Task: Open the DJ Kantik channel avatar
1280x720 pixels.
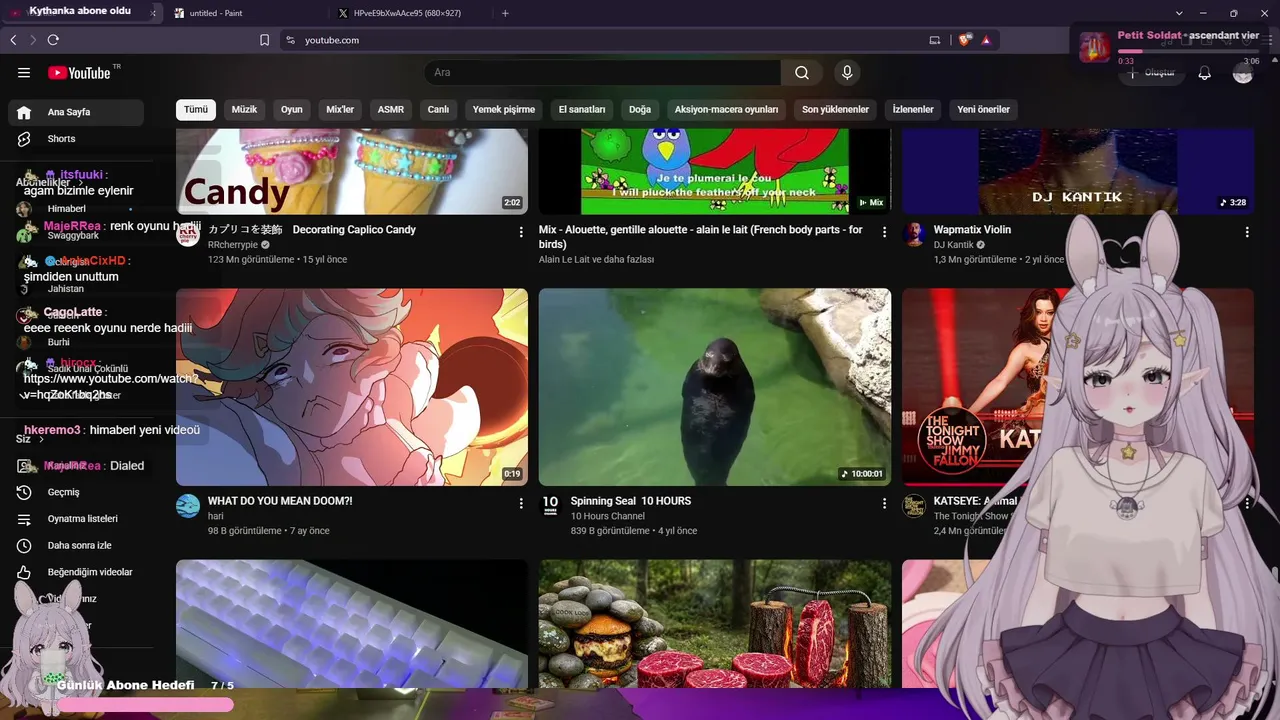Action: [x=914, y=235]
